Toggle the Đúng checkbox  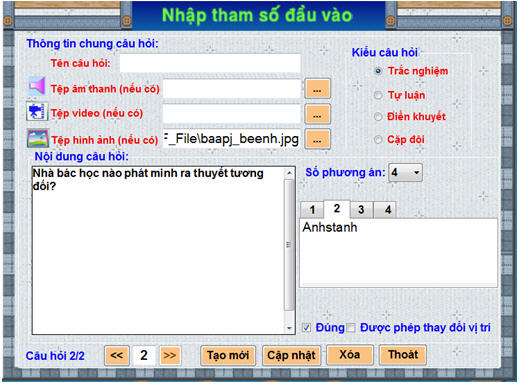tap(307, 328)
